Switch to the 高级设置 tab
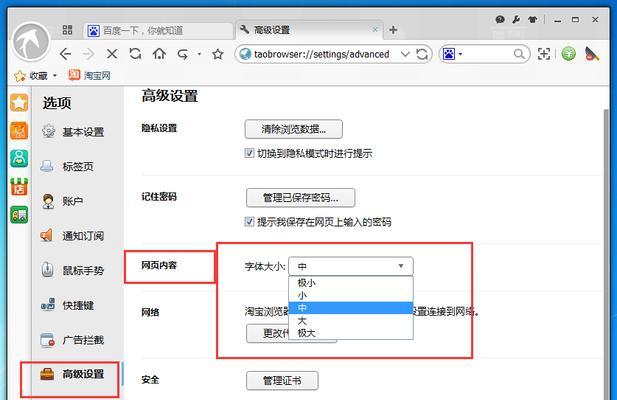617x400 pixels. click(309, 30)
